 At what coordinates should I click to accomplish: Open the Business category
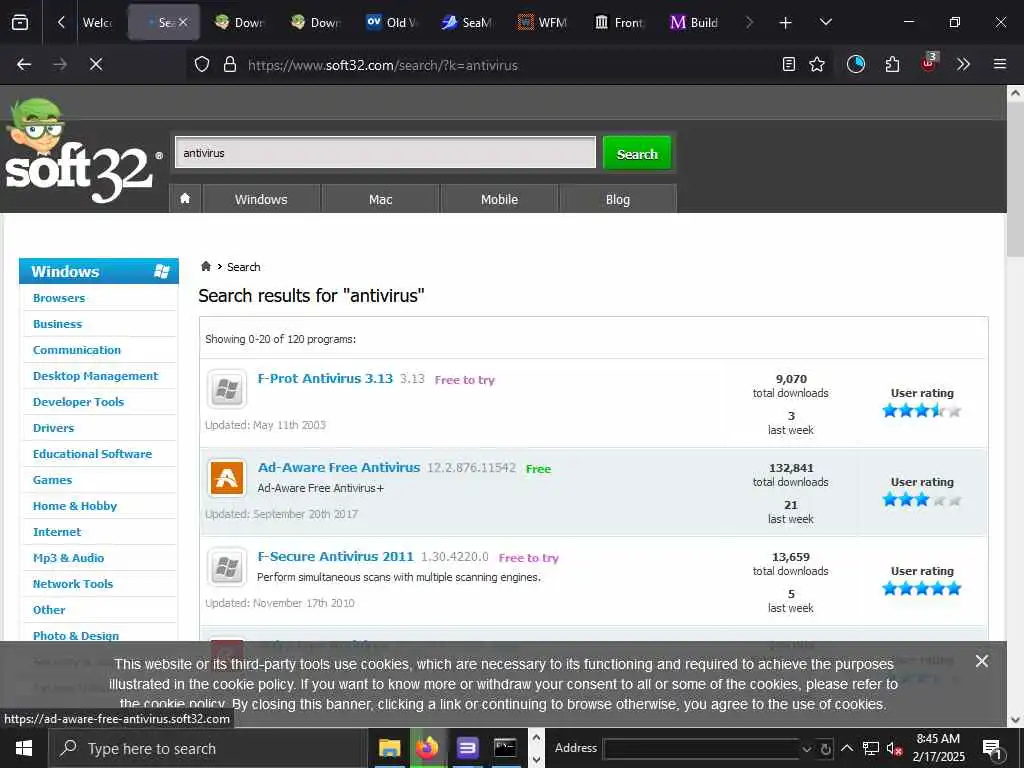[x=57, y=324]
